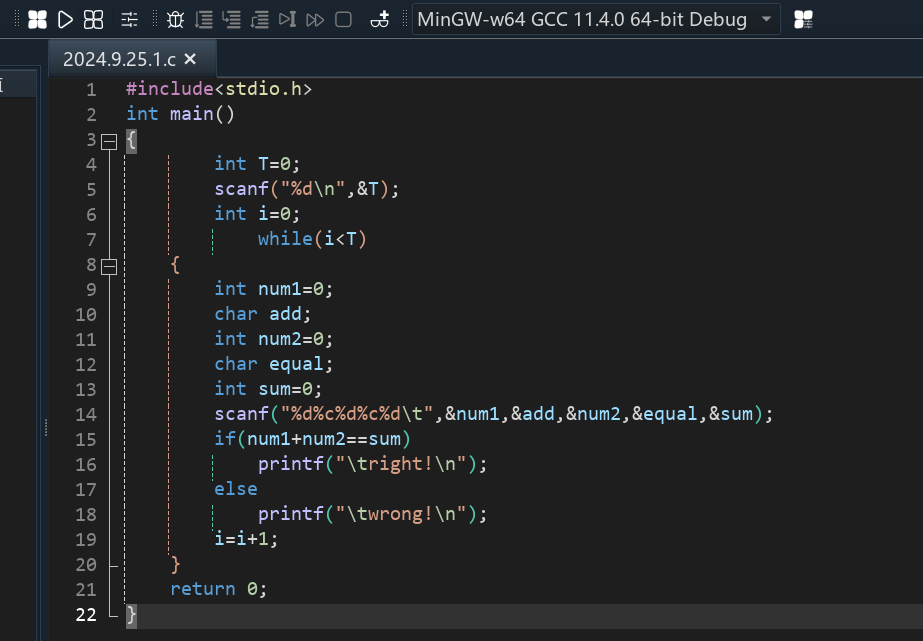The height and width of the screenshot is (641, 923).
Task: Click the Rebuild All four-squares outline icon
Action: pyautogui.click(x=94, y=19)
